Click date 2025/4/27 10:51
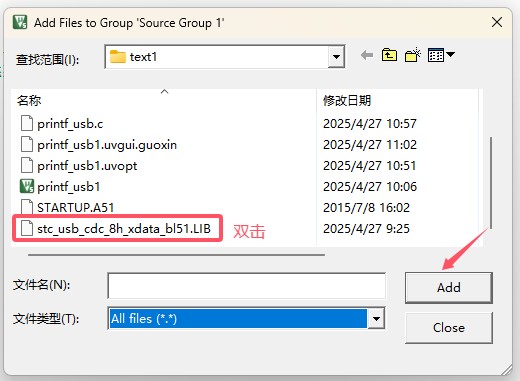 coord(370,166)
